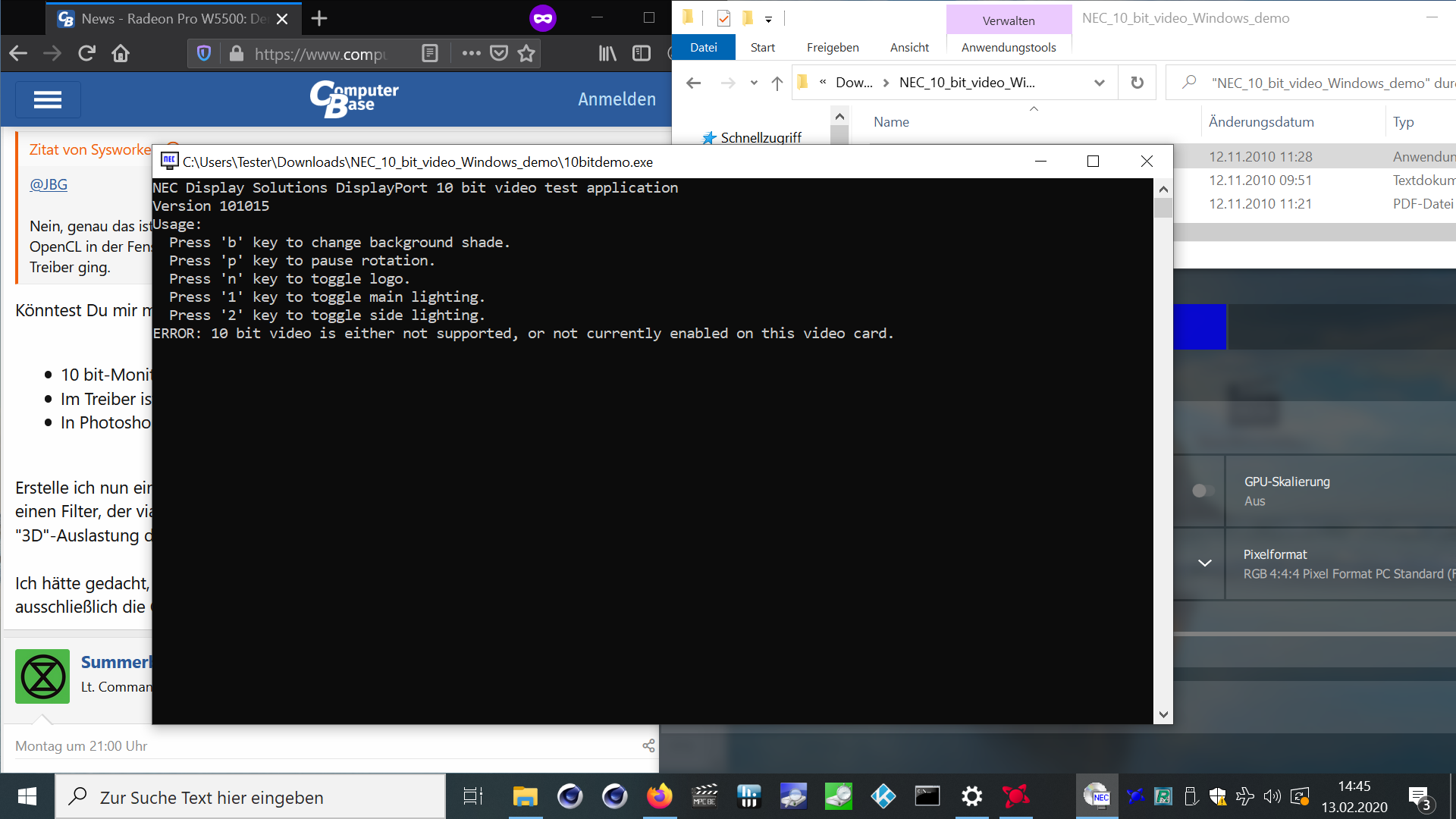Screen dimensions: 1456x819
Task: Open the Zitat von Sysworker quote link
Action: 90,150
